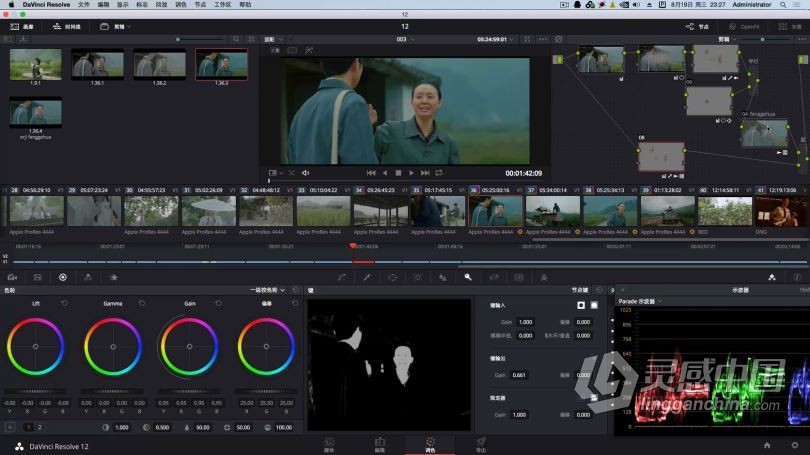Click the Key Output Gain 0.661 field
Viewport: 810px width, 455px height.
point(519,375)
